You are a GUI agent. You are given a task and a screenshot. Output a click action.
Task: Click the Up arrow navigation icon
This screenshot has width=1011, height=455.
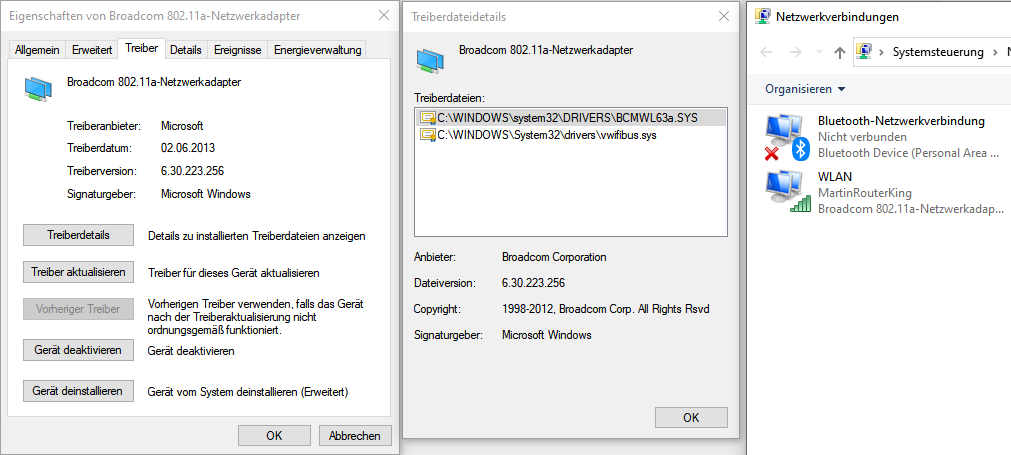coord(839,52)
